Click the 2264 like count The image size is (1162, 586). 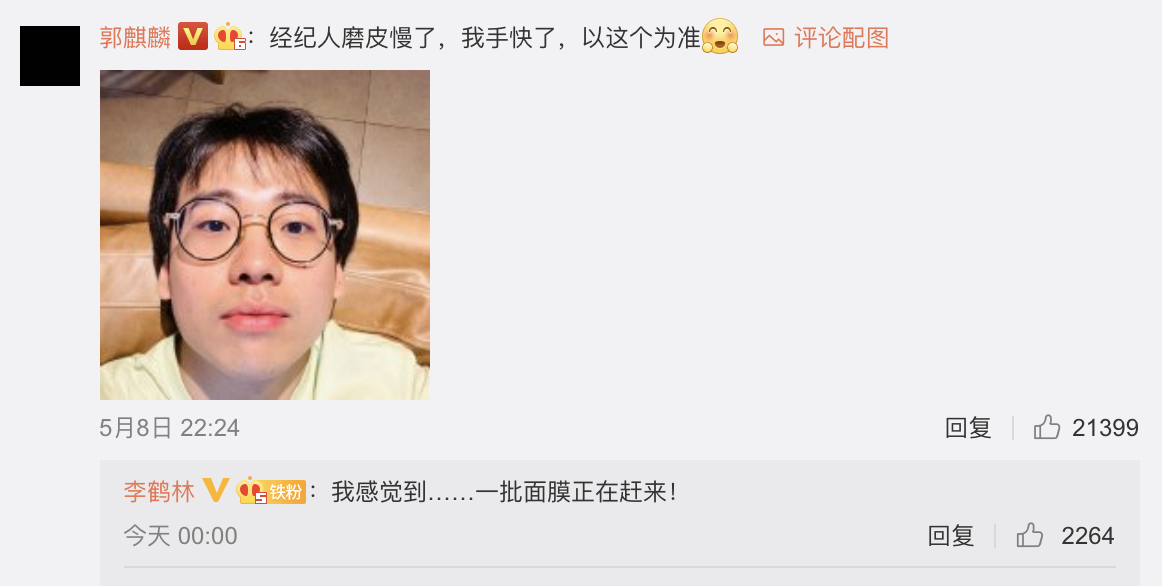[1087, 535]
